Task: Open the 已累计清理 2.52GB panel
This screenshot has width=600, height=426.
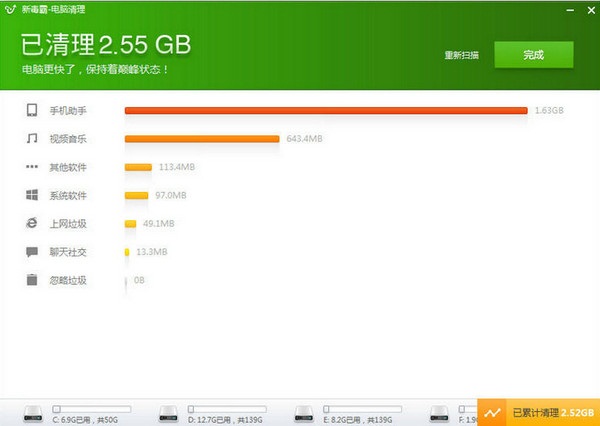Action: point(538,412)
